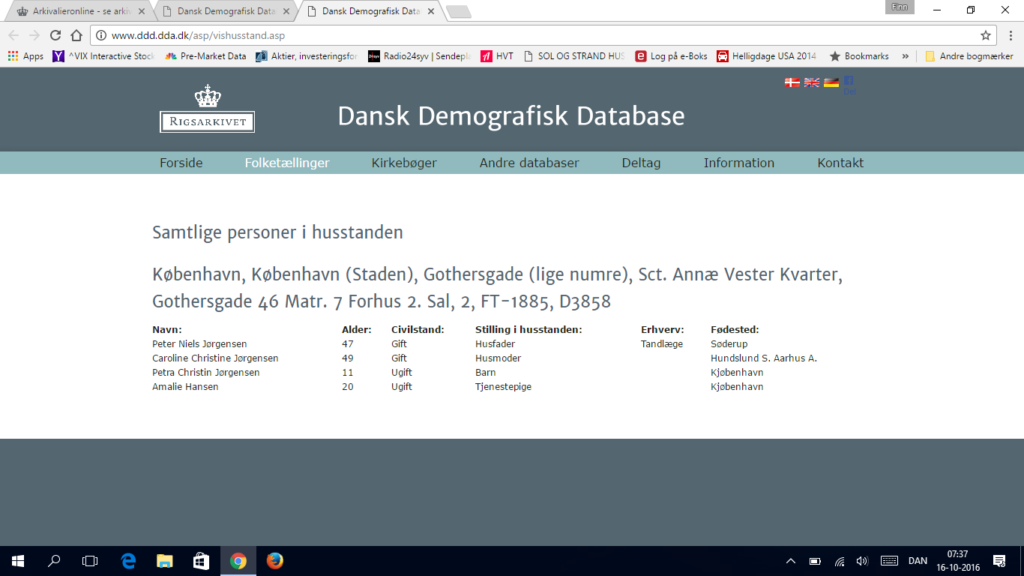This screenshot has height=576, width=1024.
Task: Open the Facebook icon link
Action: click(848, 82)
